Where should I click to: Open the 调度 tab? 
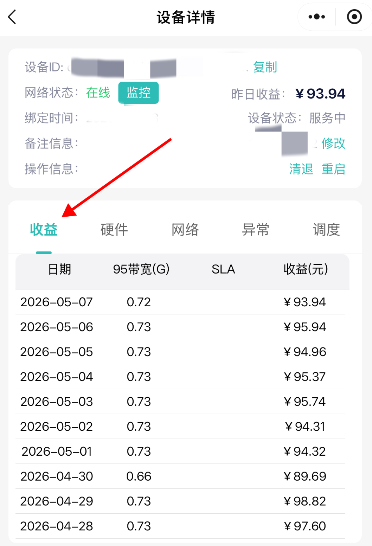point(326,229)
